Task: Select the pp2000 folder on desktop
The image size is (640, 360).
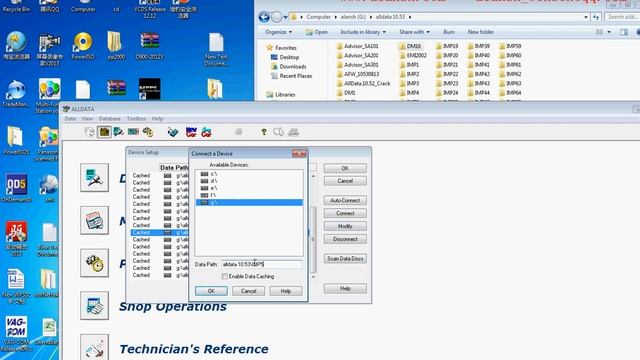Action: pos(116,46)
